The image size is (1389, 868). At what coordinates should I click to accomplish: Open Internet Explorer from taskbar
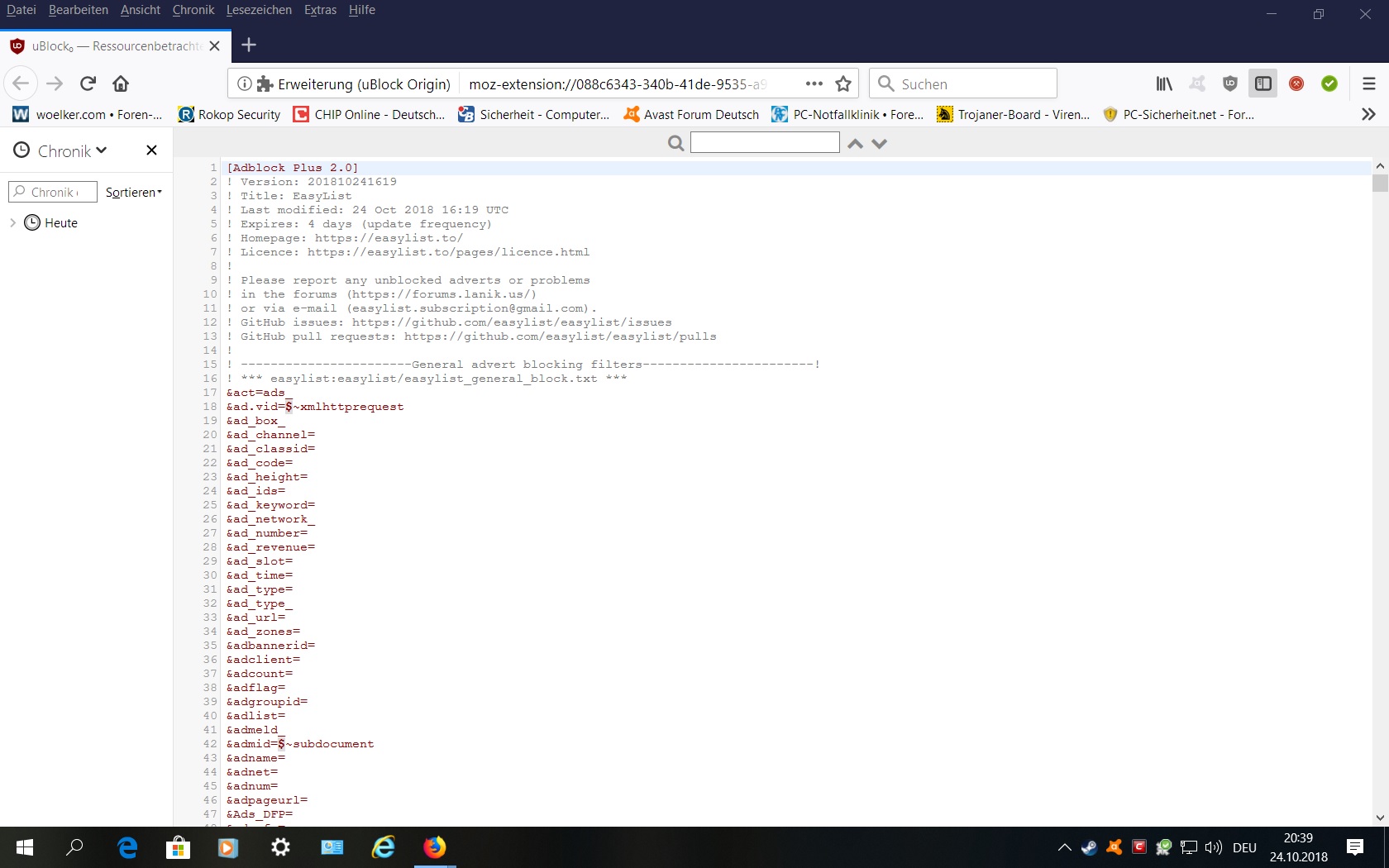click(x=383, y=847)
